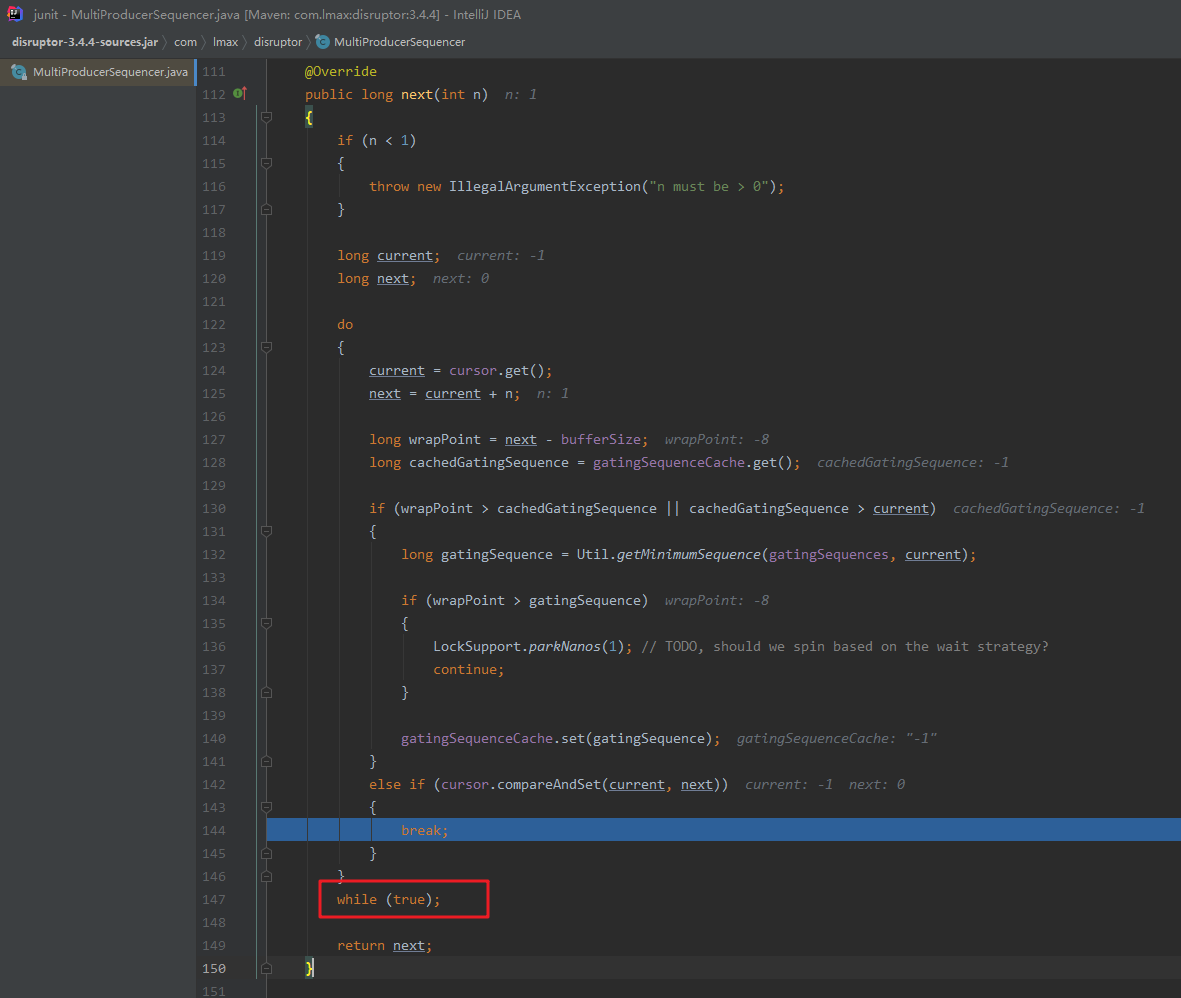Click gatingSequenceCache.set on line 140
The image size is (1181, 998).
click(x=493, y=738)
